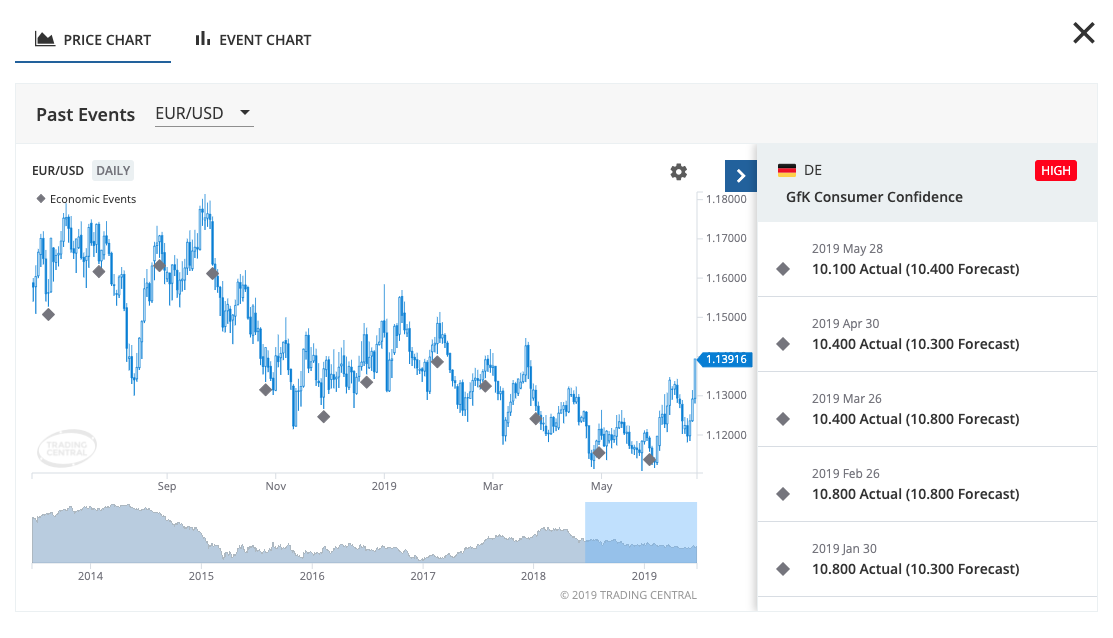
Task: Click 2014 on the navigator timeline
Action: click(x=90, y=576)
